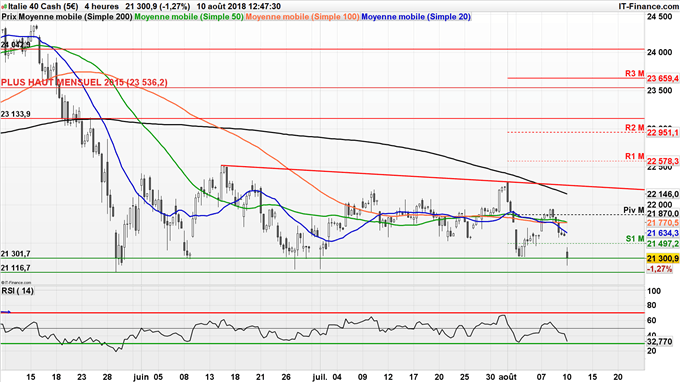This screenshot has width=680, height=382.
Task: Click the 'S1 M' support label
Action: click(x=635, y=239)
